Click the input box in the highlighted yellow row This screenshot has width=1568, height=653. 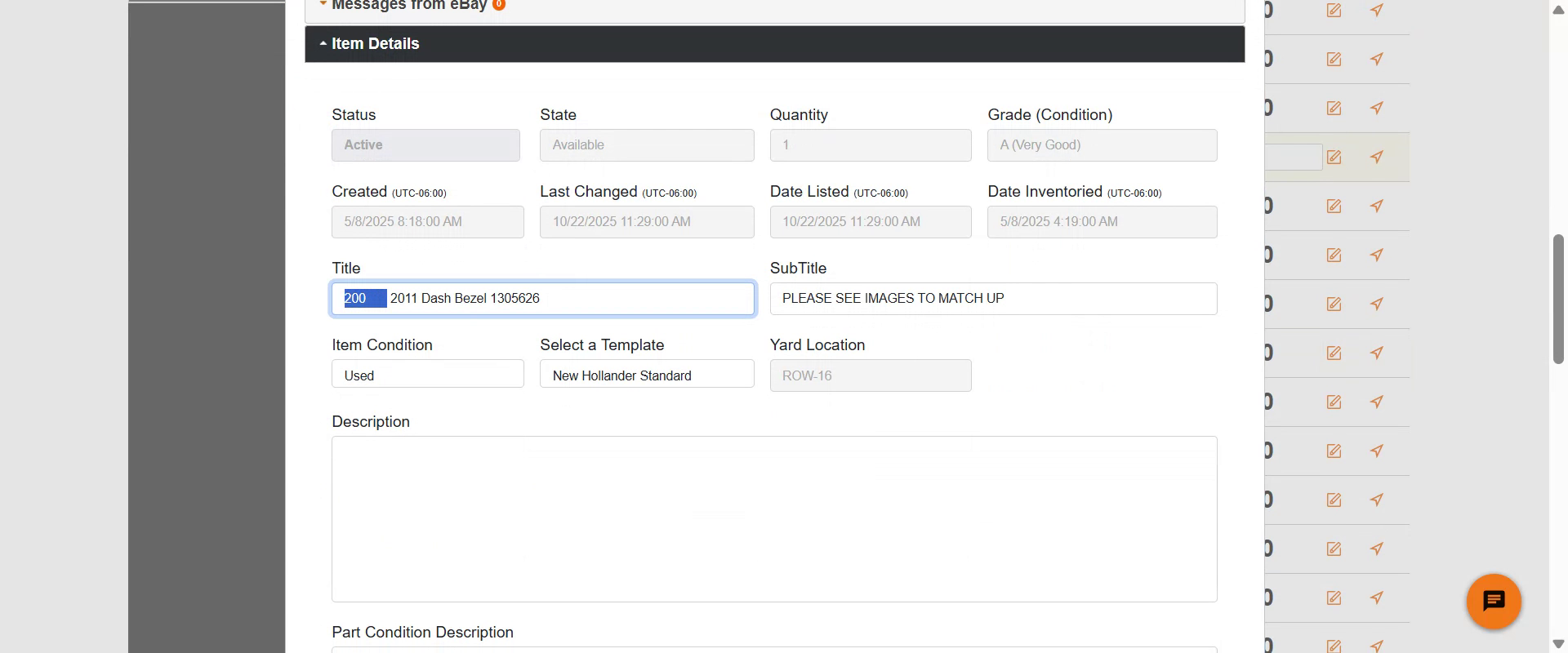(x=1294, y=157)
